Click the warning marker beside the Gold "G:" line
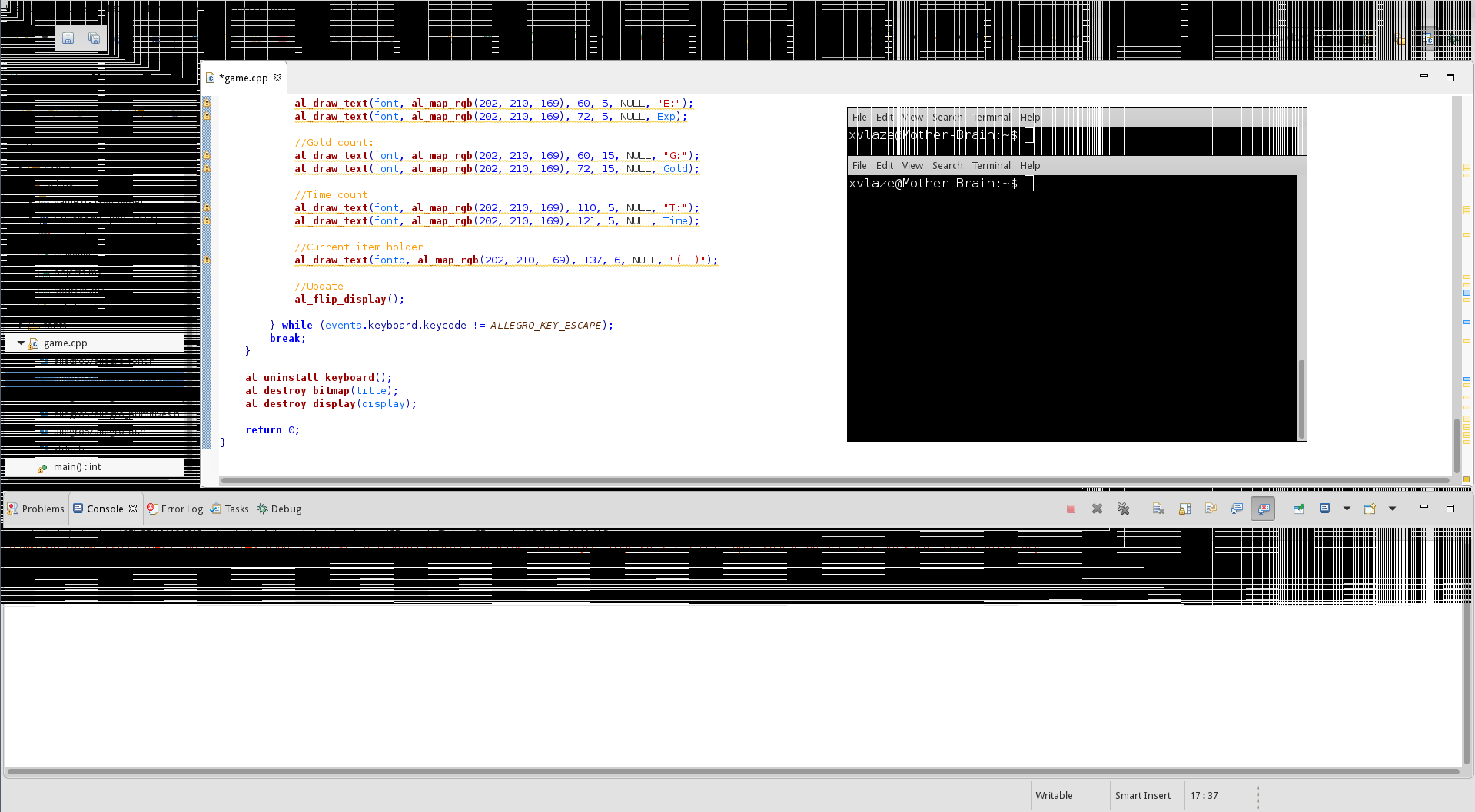The width and height of the screenshot is (1475, 812). [207, 155]
